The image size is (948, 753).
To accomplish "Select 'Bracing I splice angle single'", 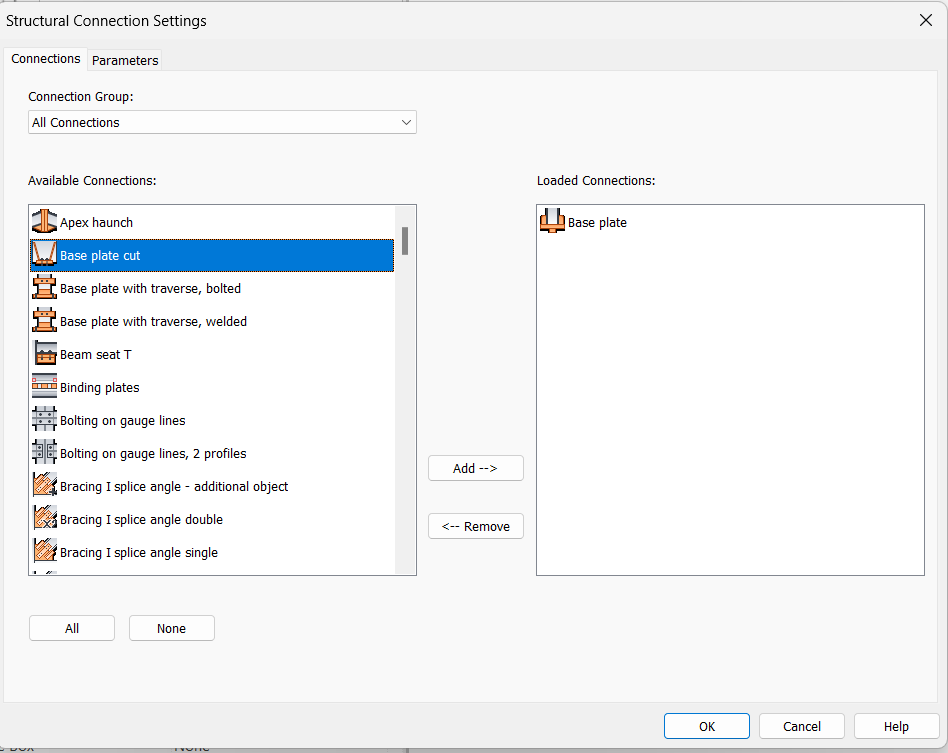I will tap(212, 552).
